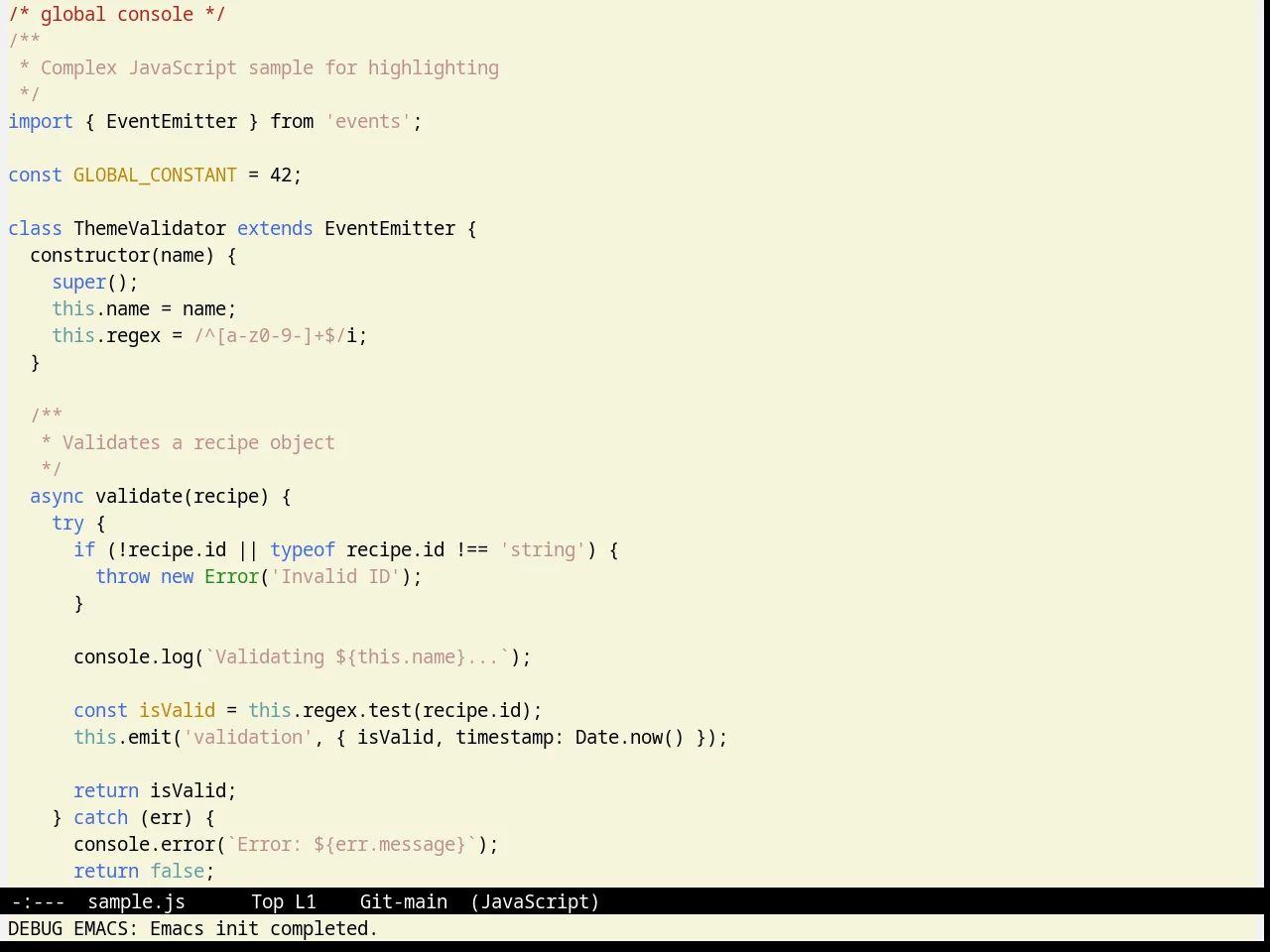Viewport: 1270px width, 952px height.
Task: Click the 'typeof' operator
Action: click(x=303, y=549)
